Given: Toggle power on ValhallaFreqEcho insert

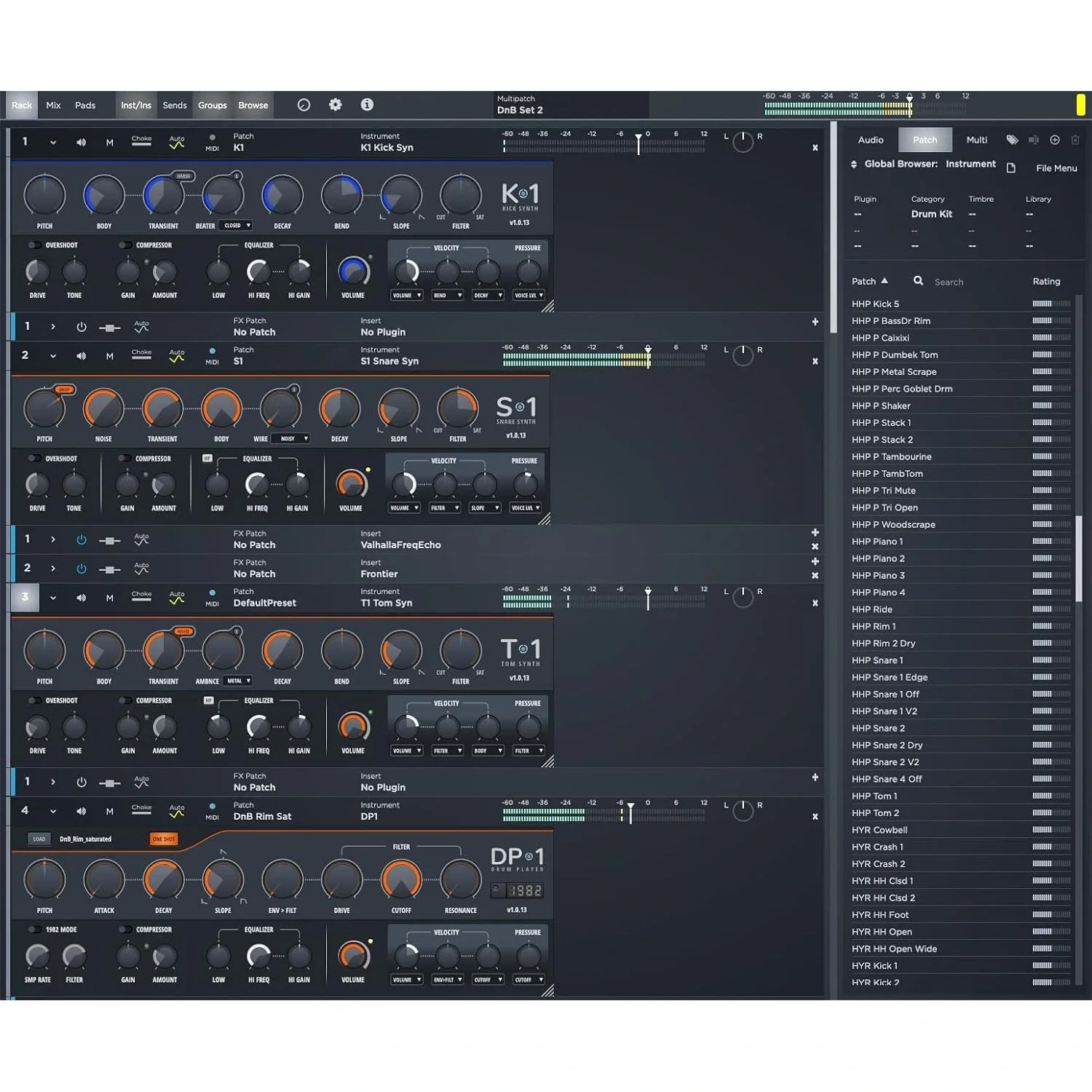Looking at the screenshot, I should [81, 540].
